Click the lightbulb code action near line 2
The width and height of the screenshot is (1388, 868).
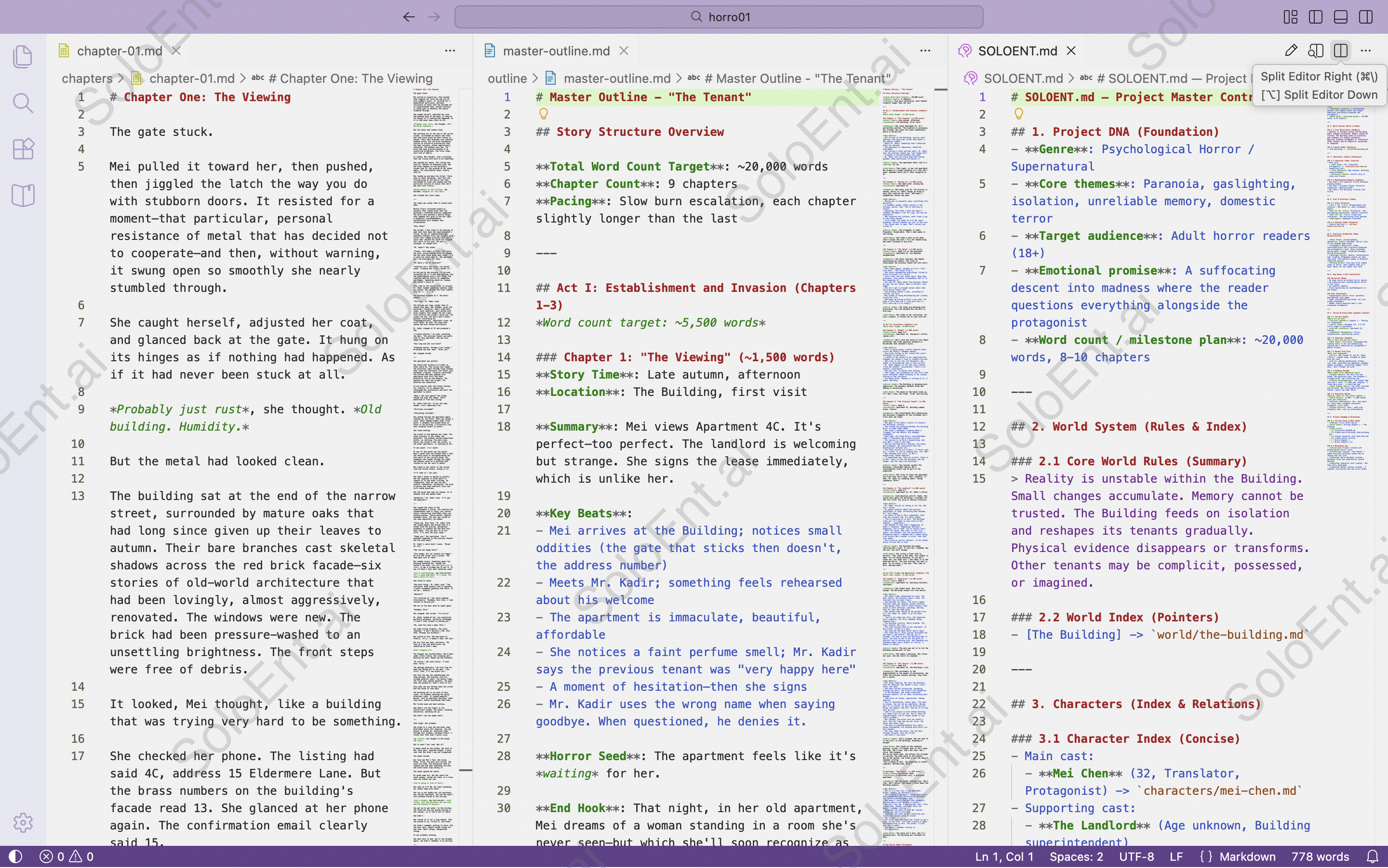tap(543, 114)
